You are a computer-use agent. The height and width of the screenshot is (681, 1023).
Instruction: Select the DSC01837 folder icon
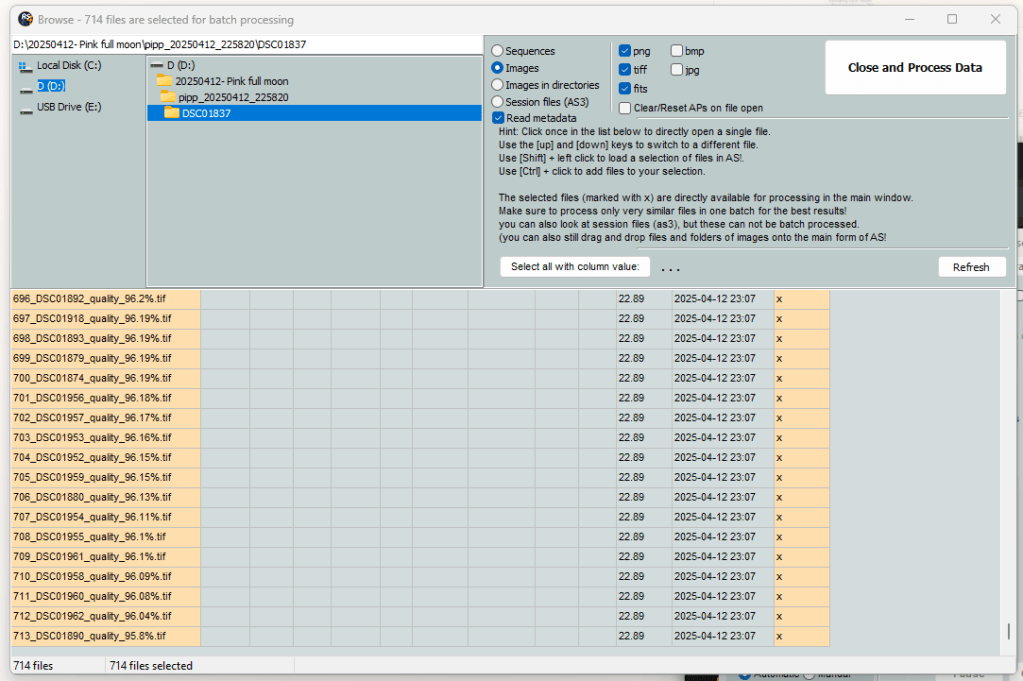point(171,113)
